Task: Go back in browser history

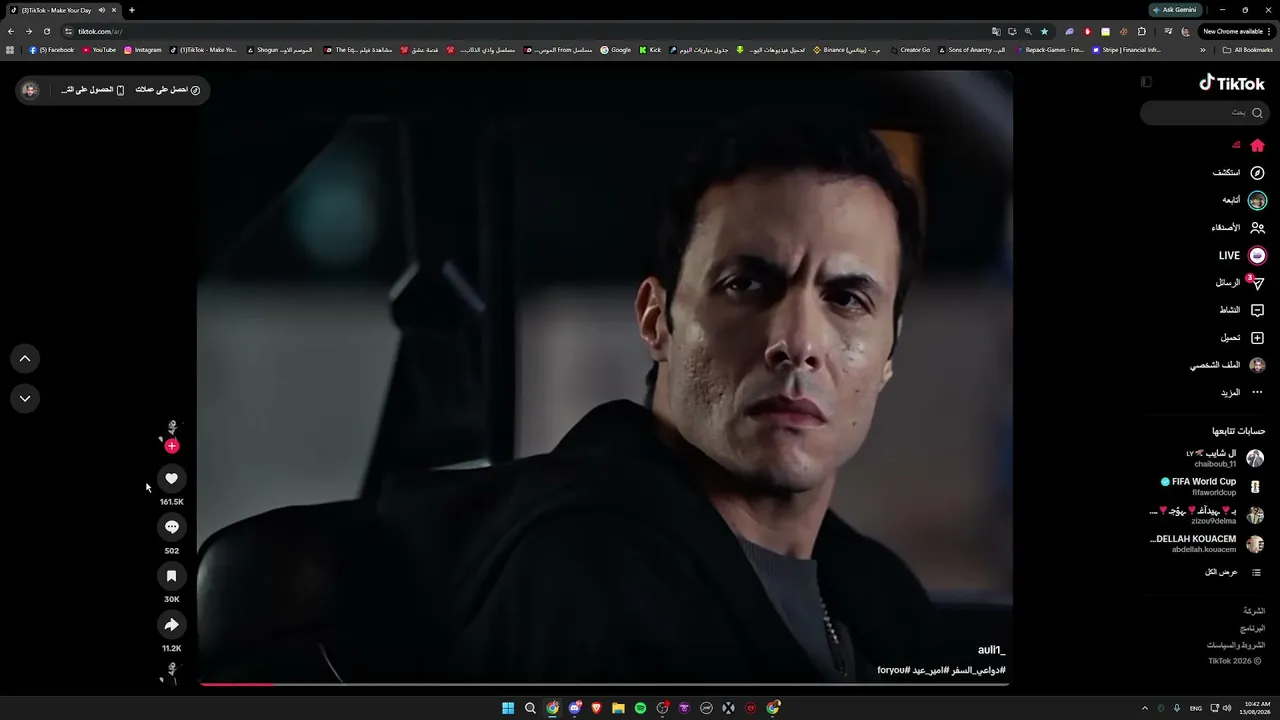Action: click(11, 31)
